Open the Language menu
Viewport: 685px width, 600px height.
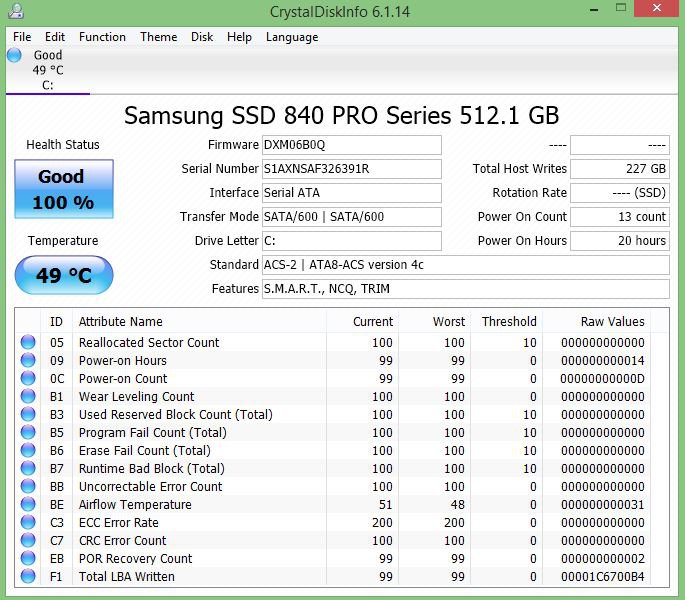(x=292, y=37)
